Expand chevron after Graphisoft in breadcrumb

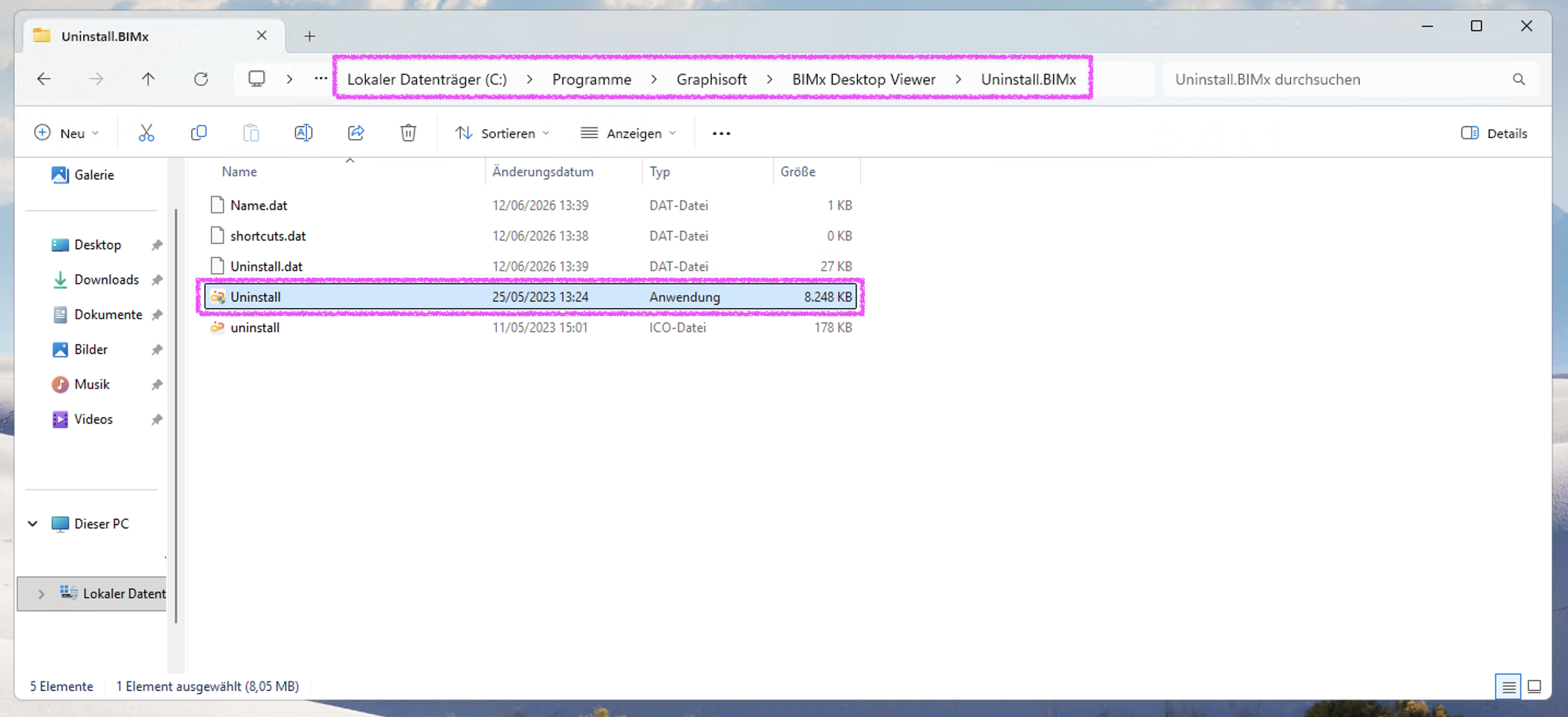(769, 79)
